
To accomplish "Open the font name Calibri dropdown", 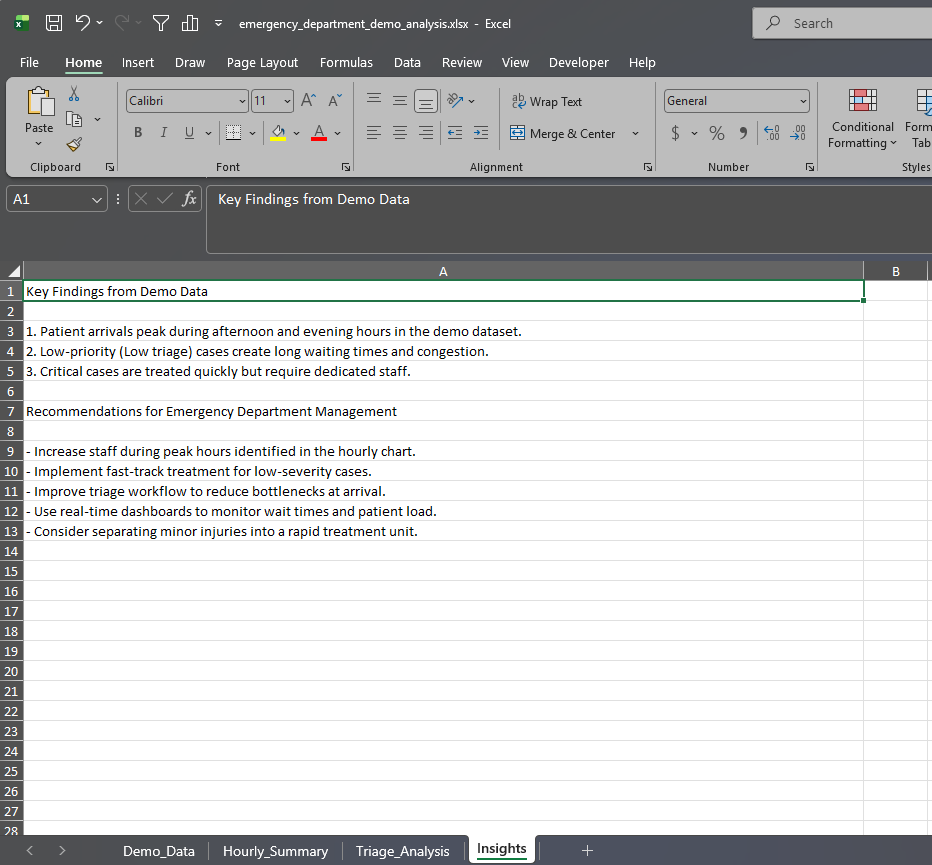I will (x=242, y=101).
